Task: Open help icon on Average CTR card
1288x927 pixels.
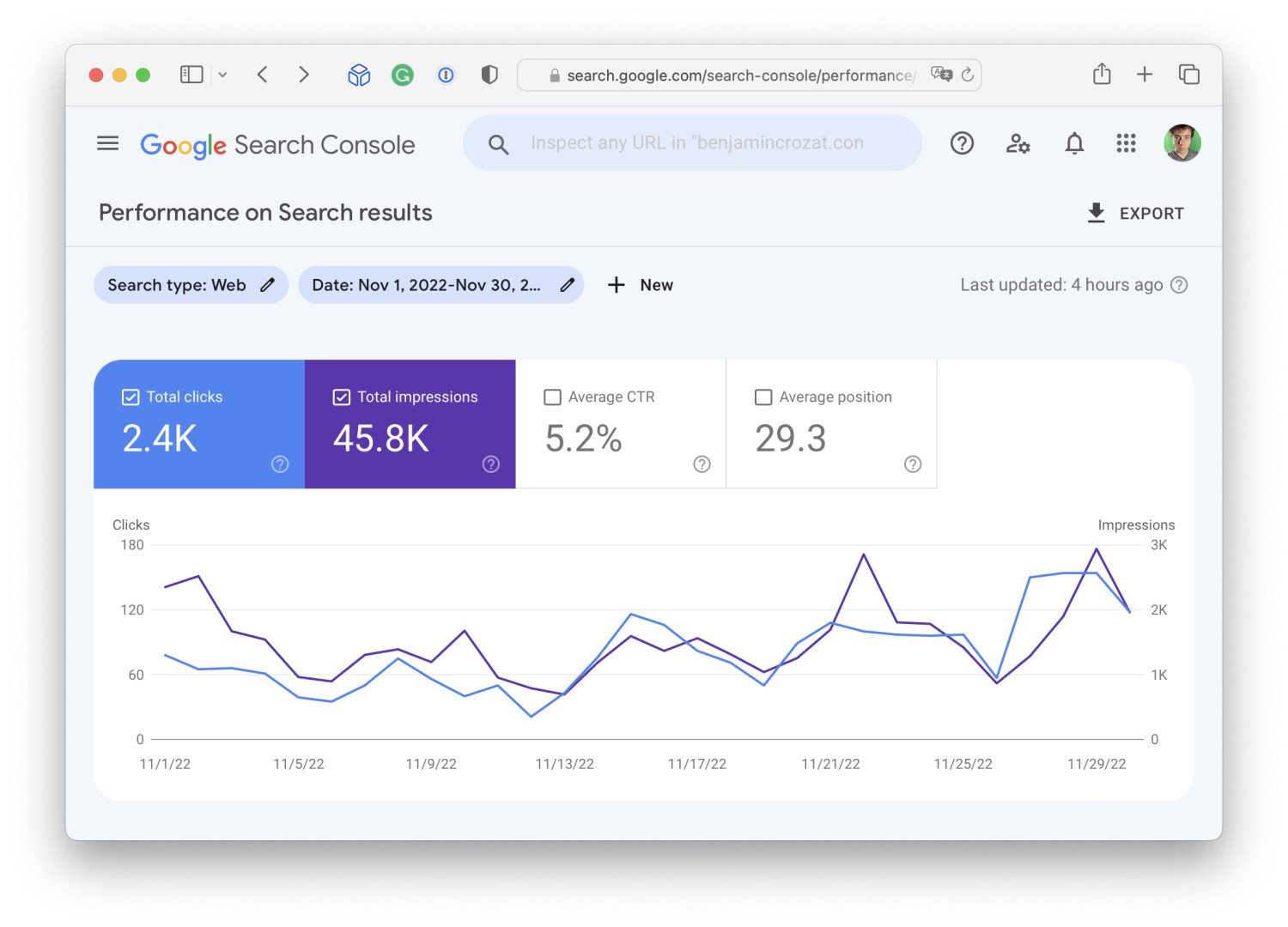Action: (702, 464)
